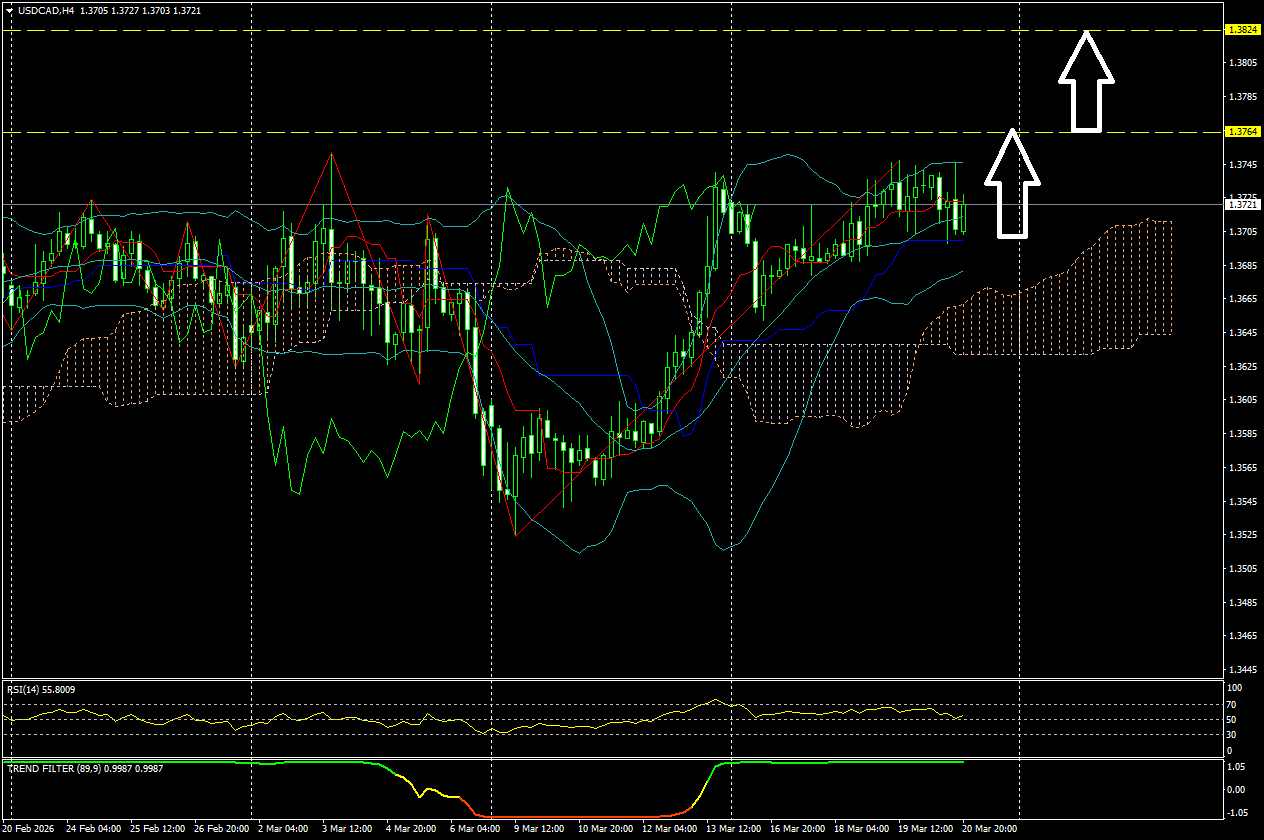Click the 16 Mar 20:00 time label
Screen dimensions: 1264x840
point(797,829)
